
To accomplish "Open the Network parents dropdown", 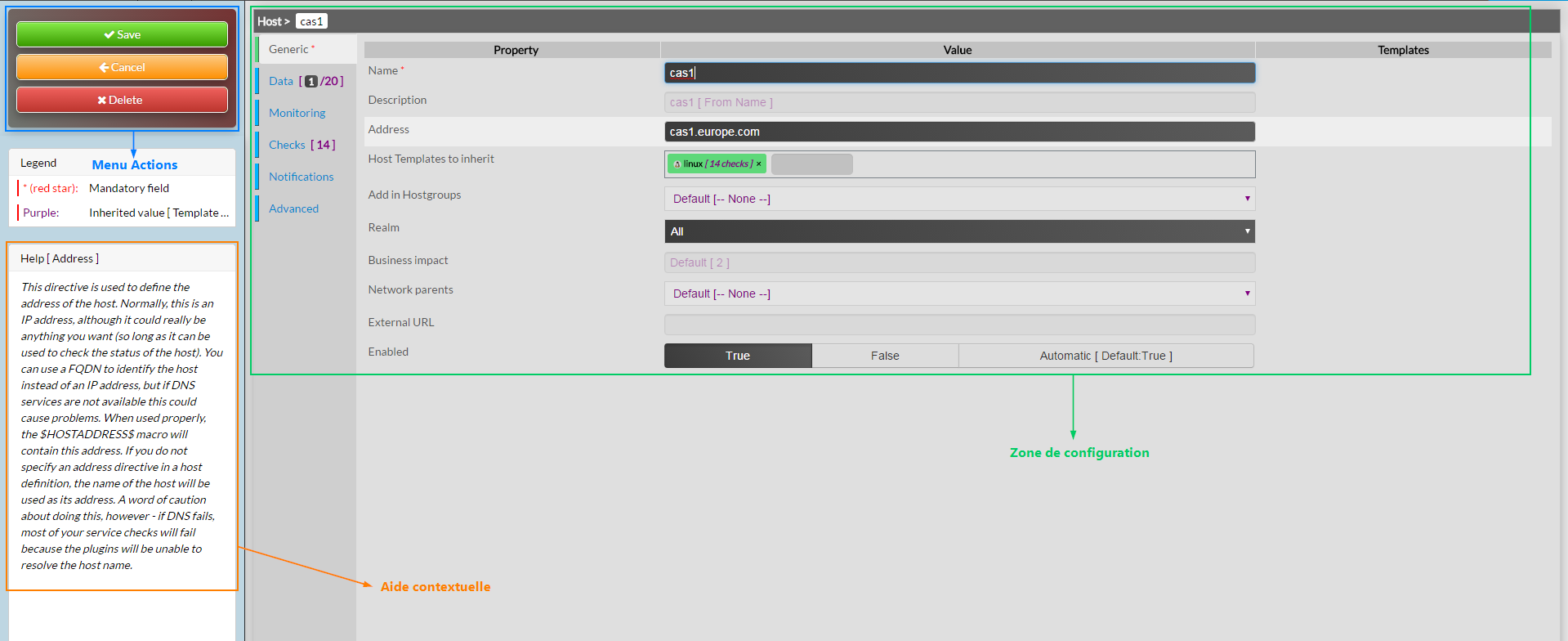I will 958,294.
